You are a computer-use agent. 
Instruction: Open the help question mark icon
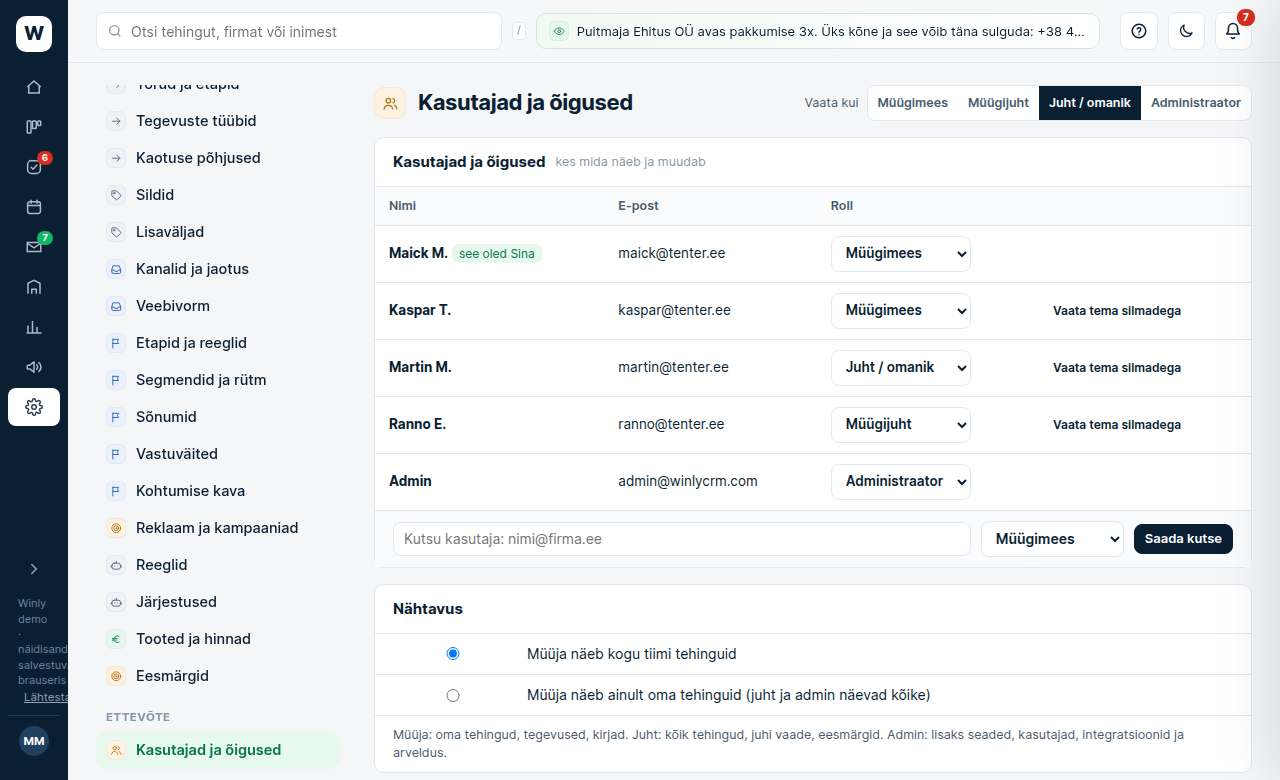coord(1138,31)
